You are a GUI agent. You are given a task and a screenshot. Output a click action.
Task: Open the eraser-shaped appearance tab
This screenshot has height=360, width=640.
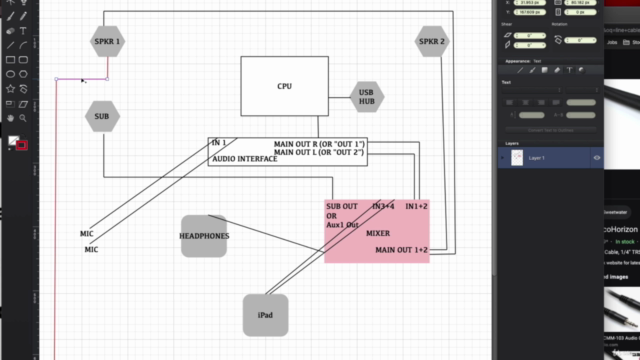coord(557,70)
